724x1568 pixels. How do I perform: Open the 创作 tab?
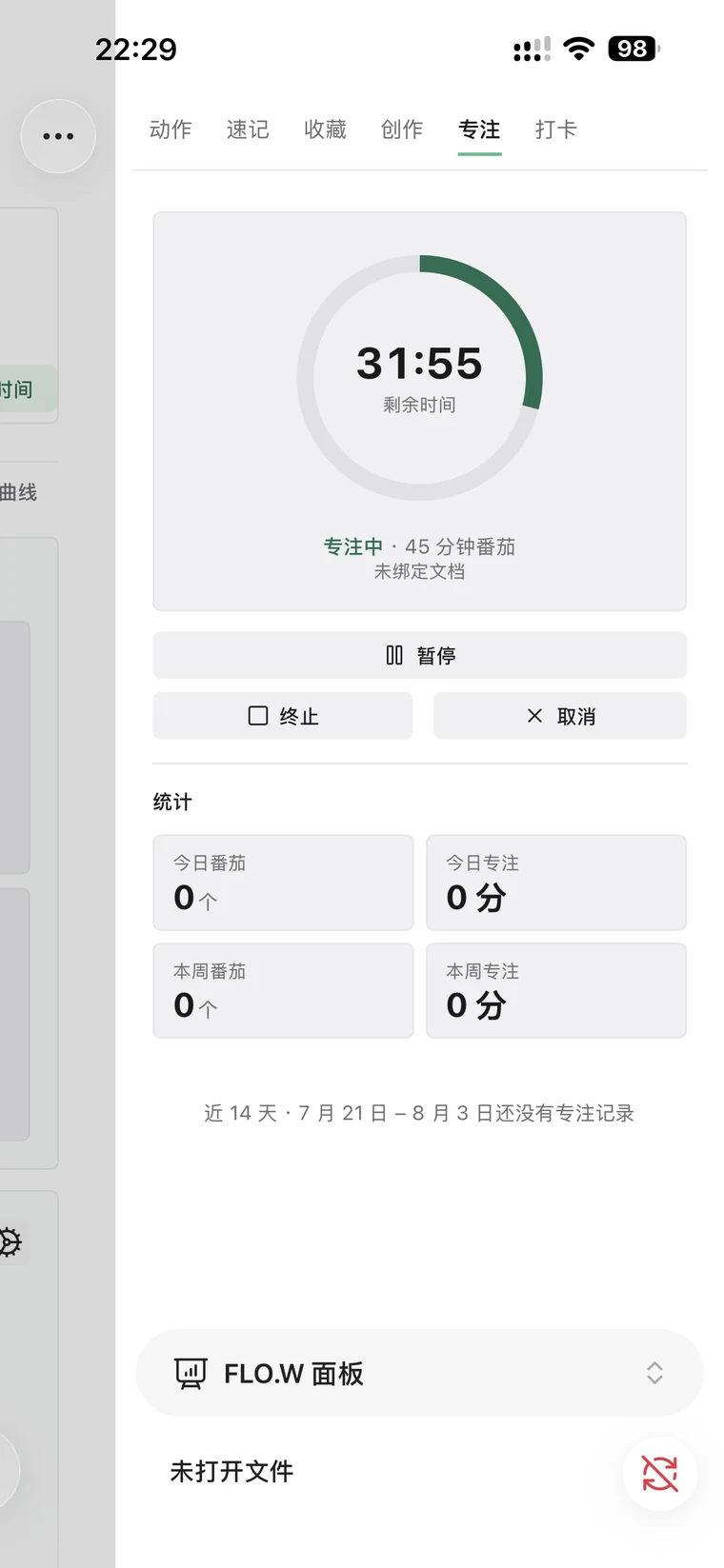click(x=402, y=129)
